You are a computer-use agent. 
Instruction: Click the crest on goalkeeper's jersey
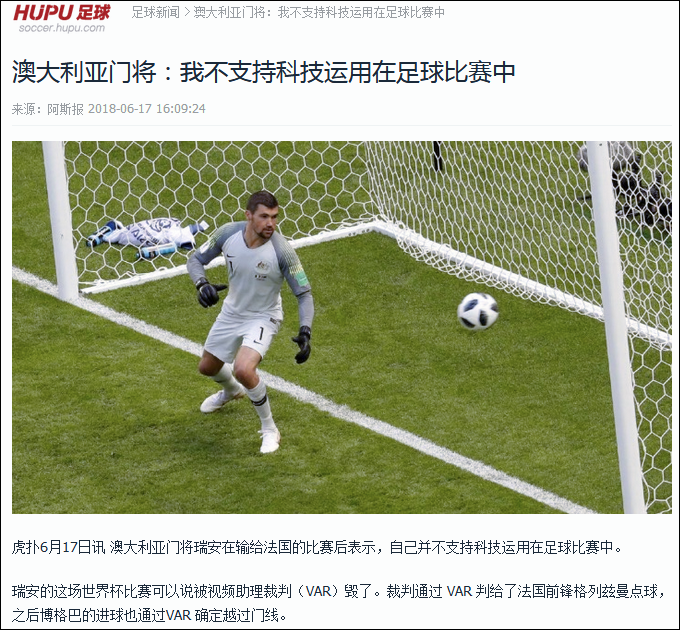261,266
